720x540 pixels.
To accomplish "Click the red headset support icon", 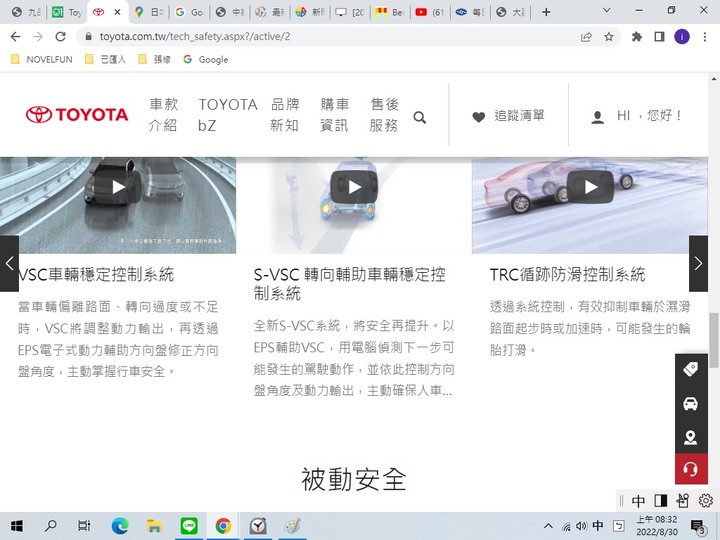I will point(691,469).
